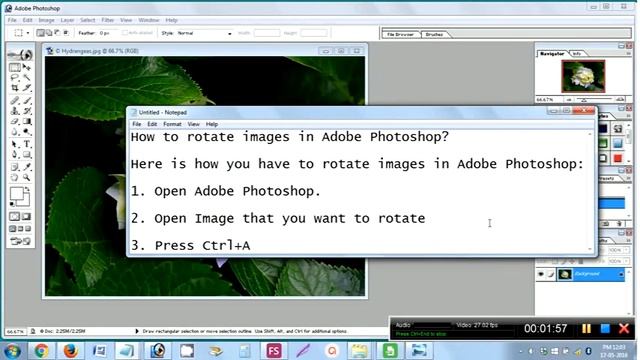This screenshot has height=360, width=640.
Task: Select the Hand tool
Action: click(15, 178)
